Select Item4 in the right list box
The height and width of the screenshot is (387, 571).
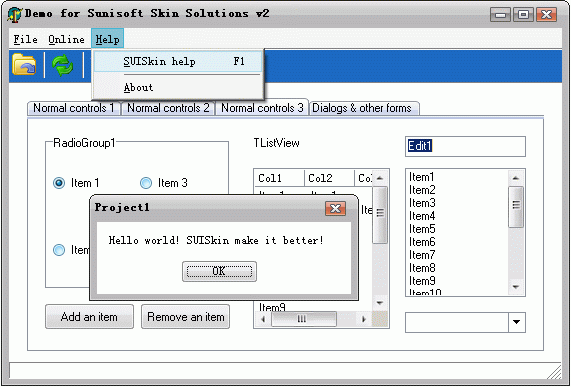click(458, 216)
